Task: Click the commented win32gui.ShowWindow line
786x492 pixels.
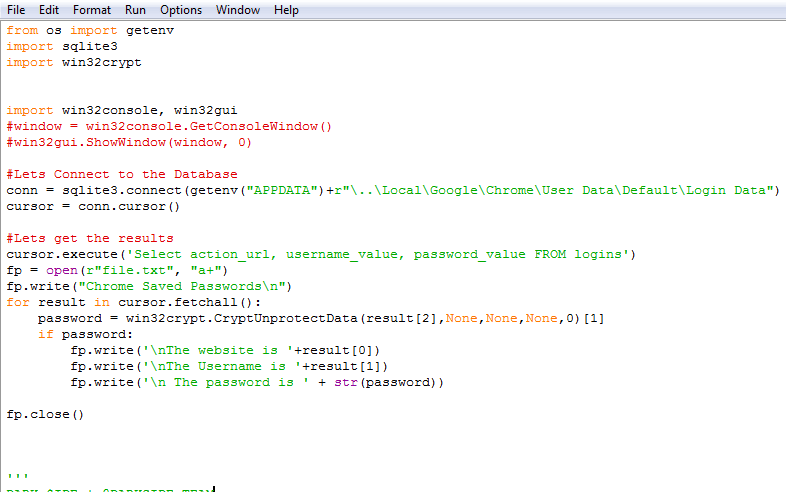Action: click(129, 142)
